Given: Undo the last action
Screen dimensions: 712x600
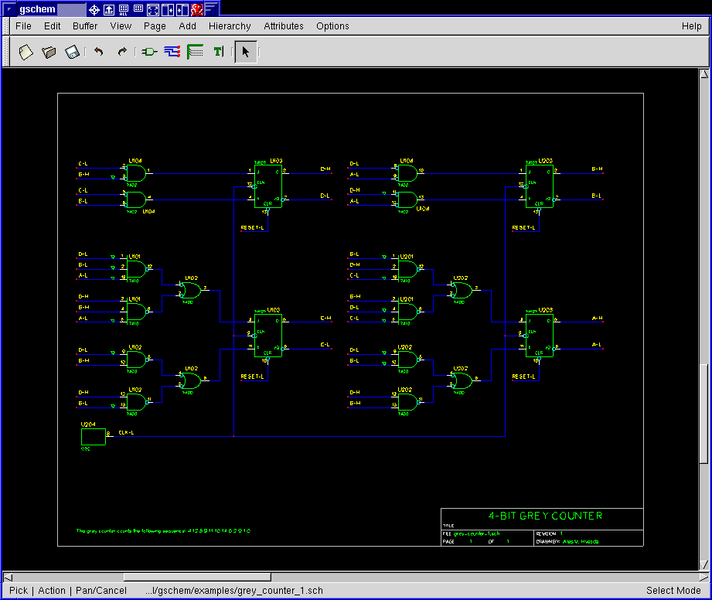Looking at the screenshot, I should point(99,52).
